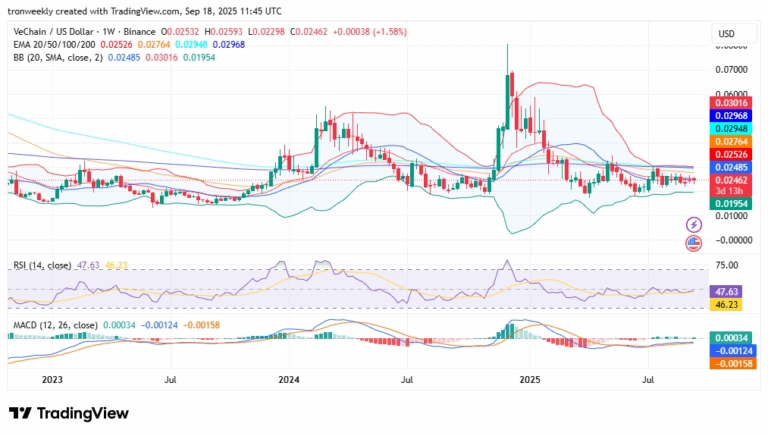Click the 2024 label on time axis
The height and width of the screenshot is (436, 768).
pos(289,380)
